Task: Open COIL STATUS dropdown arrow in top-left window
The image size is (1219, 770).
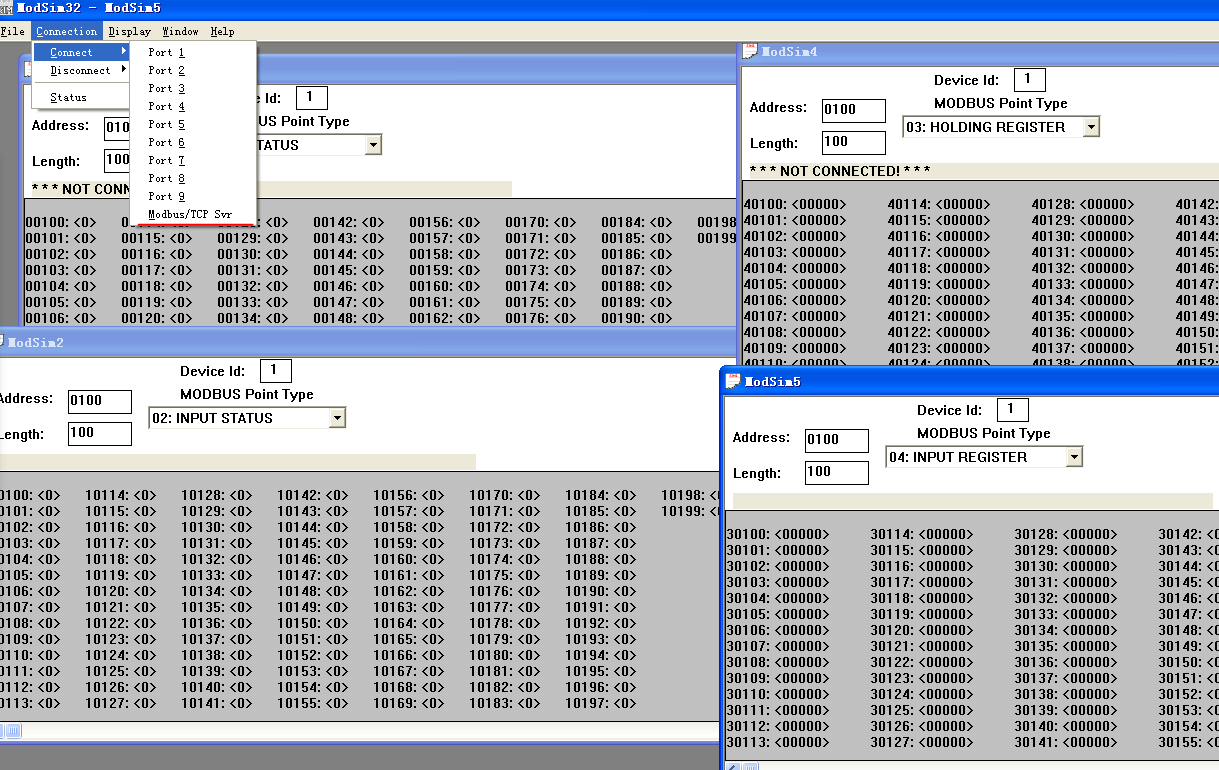Action: click(x=373, y=145)
